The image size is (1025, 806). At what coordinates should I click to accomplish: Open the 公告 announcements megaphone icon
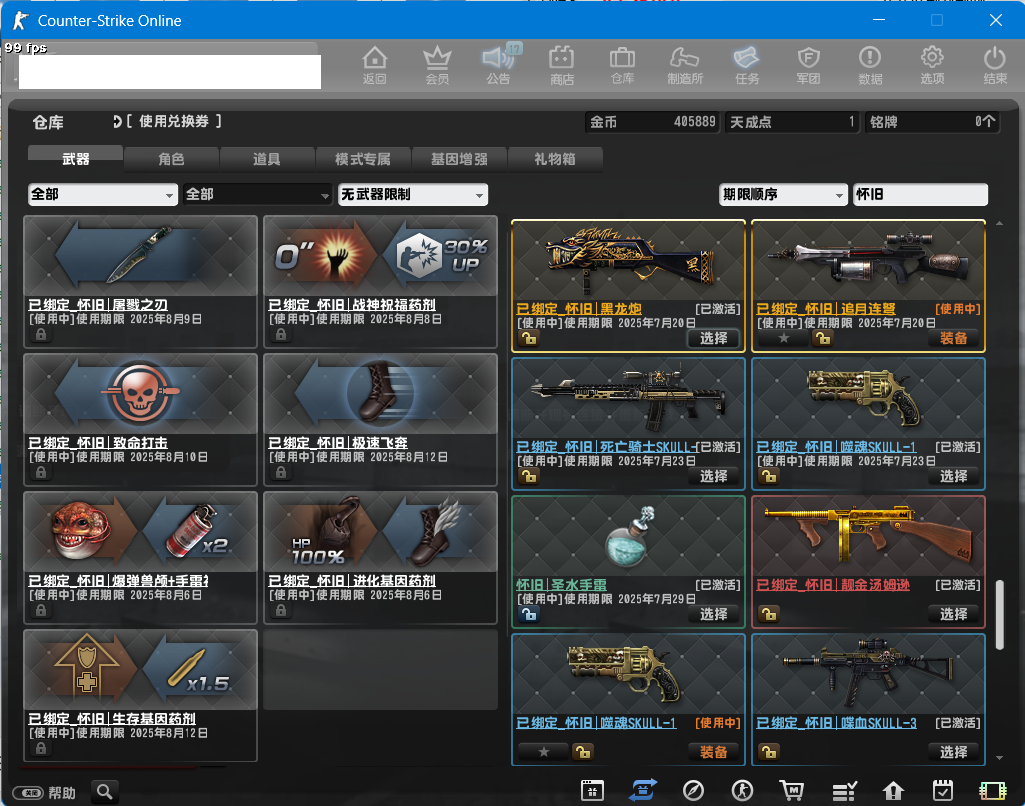[499, 65]
